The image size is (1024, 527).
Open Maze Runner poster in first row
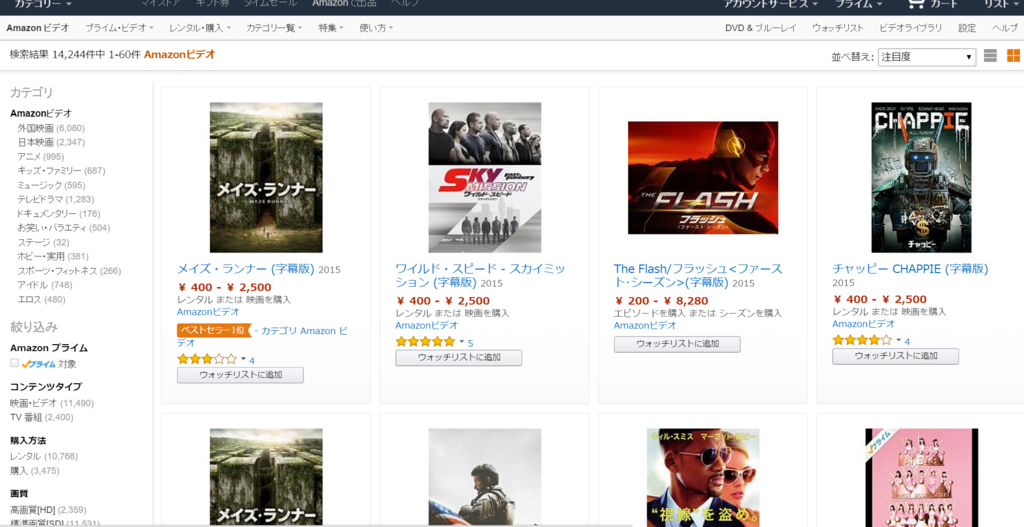click(266, 178)
